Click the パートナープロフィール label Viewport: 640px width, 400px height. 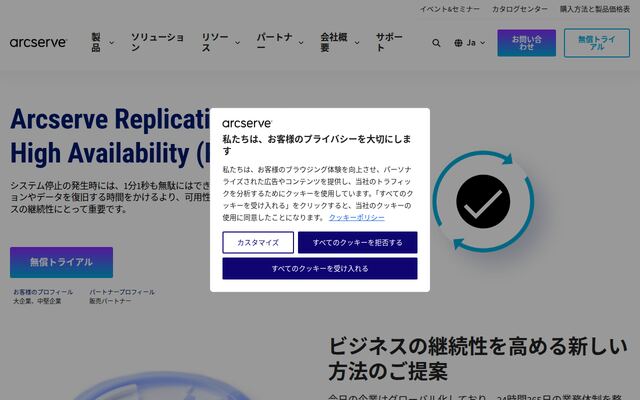(122, 292)
